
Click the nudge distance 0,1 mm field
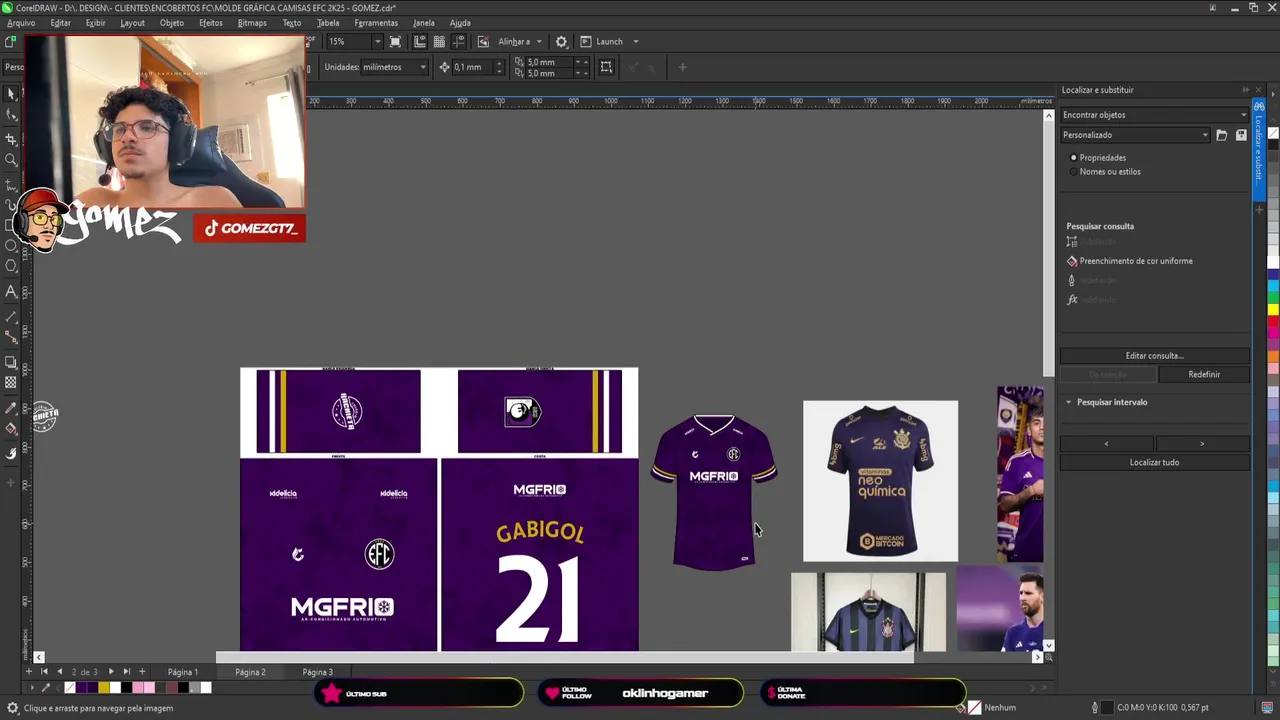click(475, 67)
